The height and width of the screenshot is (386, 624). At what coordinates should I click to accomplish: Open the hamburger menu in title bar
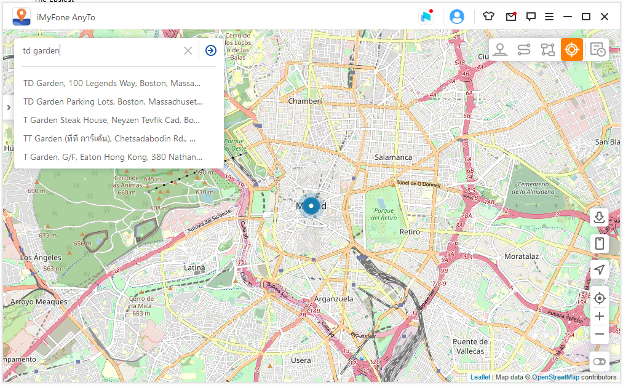[x=549, y=17]
